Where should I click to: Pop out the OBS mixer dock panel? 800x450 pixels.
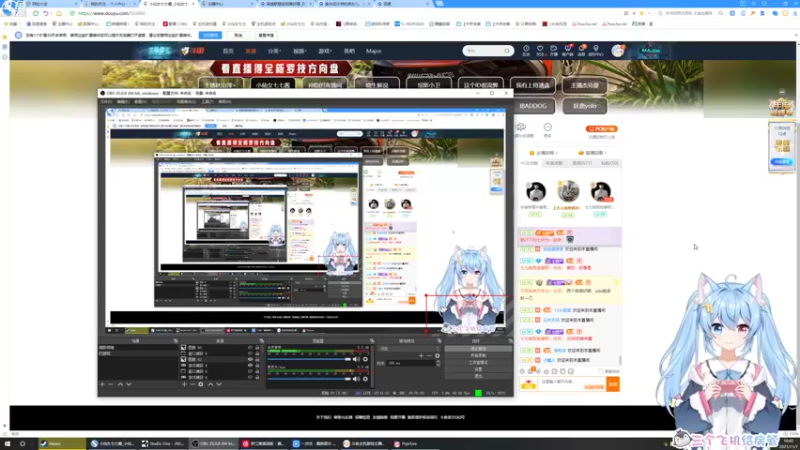372,341
